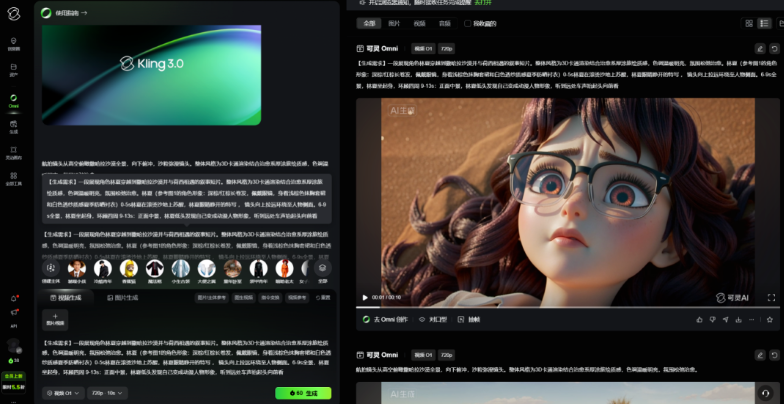
Task: Switch to the 视频生成 tab
Action: click(x=66, y=298)
